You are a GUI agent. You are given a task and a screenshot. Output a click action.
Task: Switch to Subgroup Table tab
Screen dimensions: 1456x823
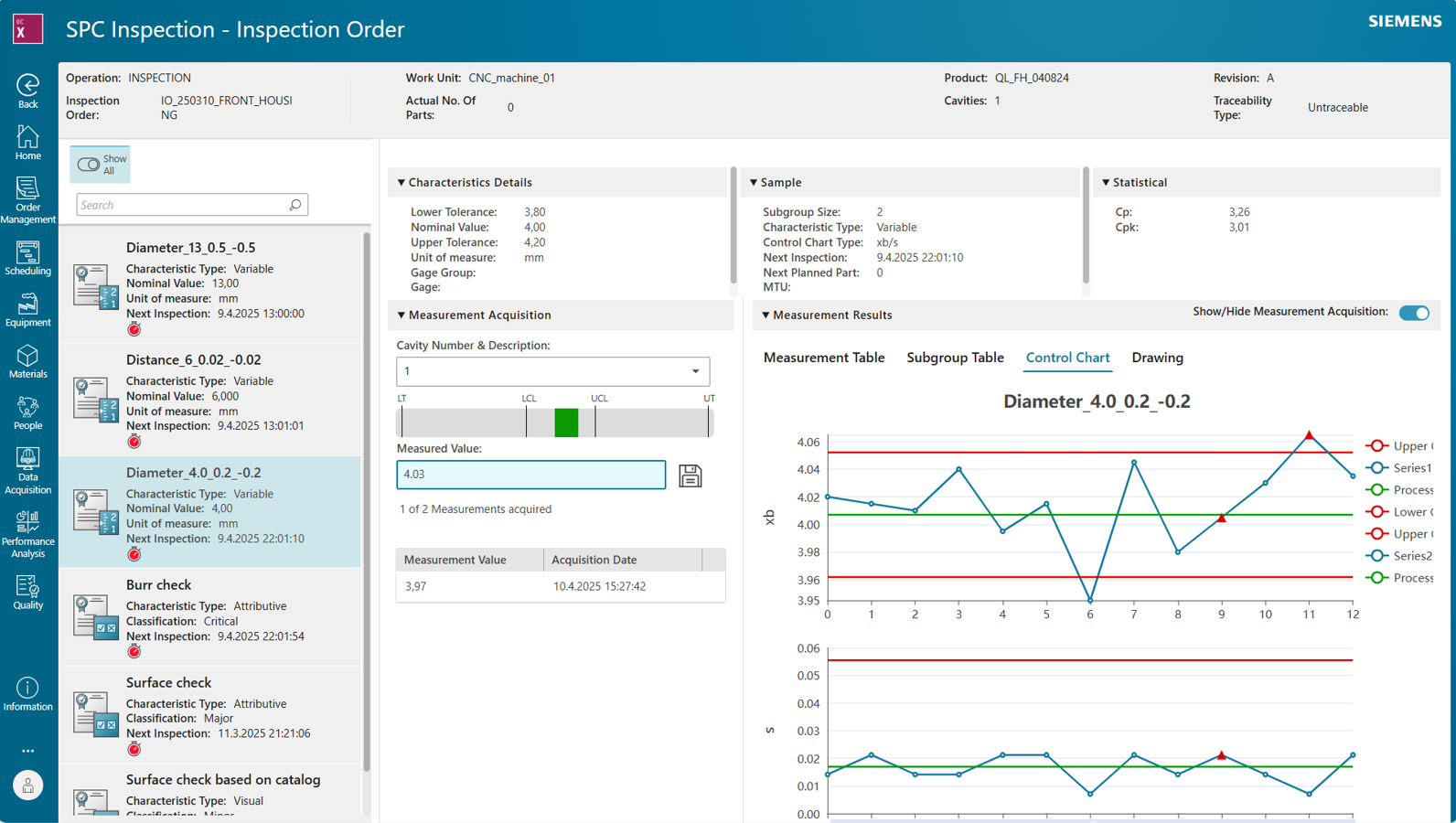pos(955,358)
